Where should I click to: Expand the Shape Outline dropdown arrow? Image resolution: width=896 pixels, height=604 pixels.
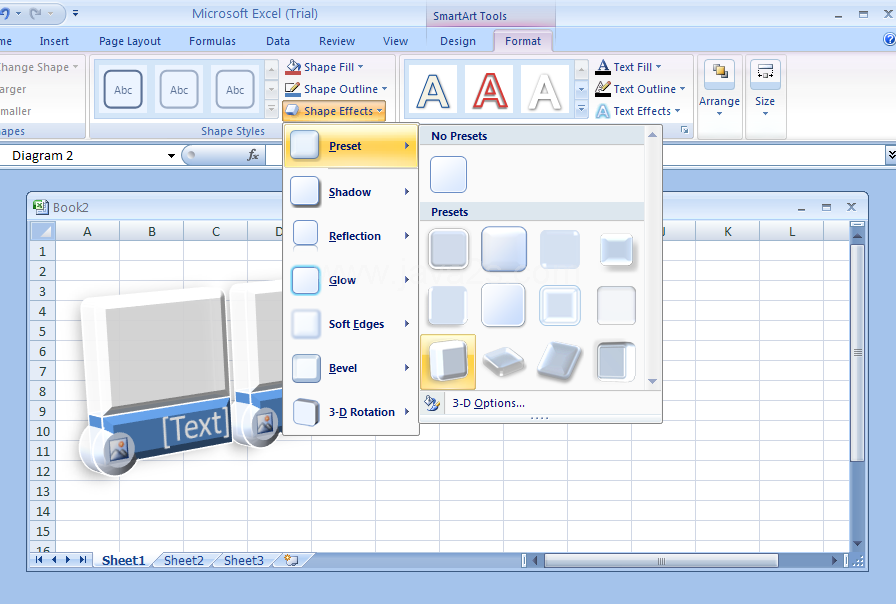(385, 89)
